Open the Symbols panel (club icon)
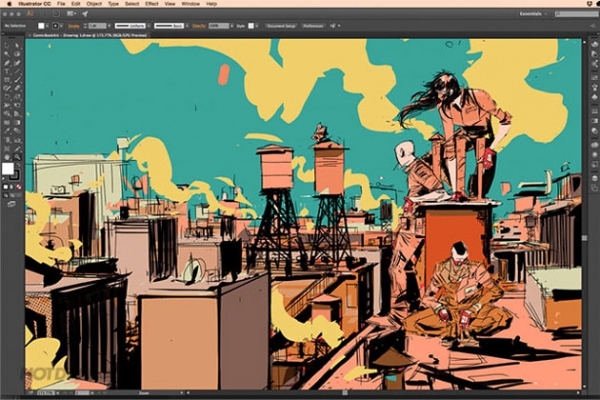 pos(594,98)
